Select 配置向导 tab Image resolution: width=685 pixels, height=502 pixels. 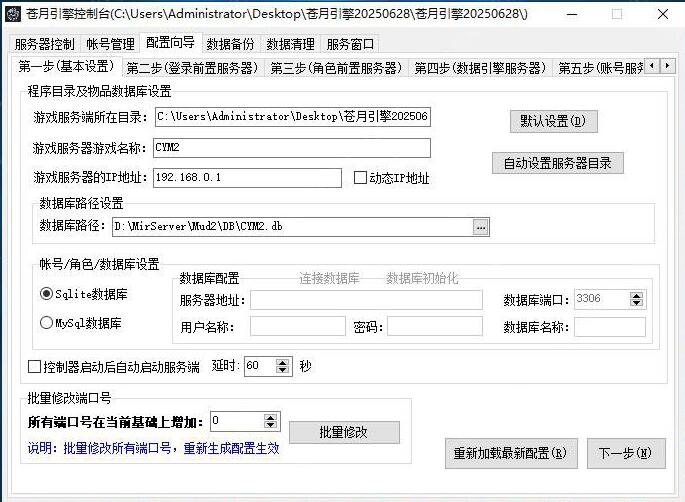(x=170, y=42)
